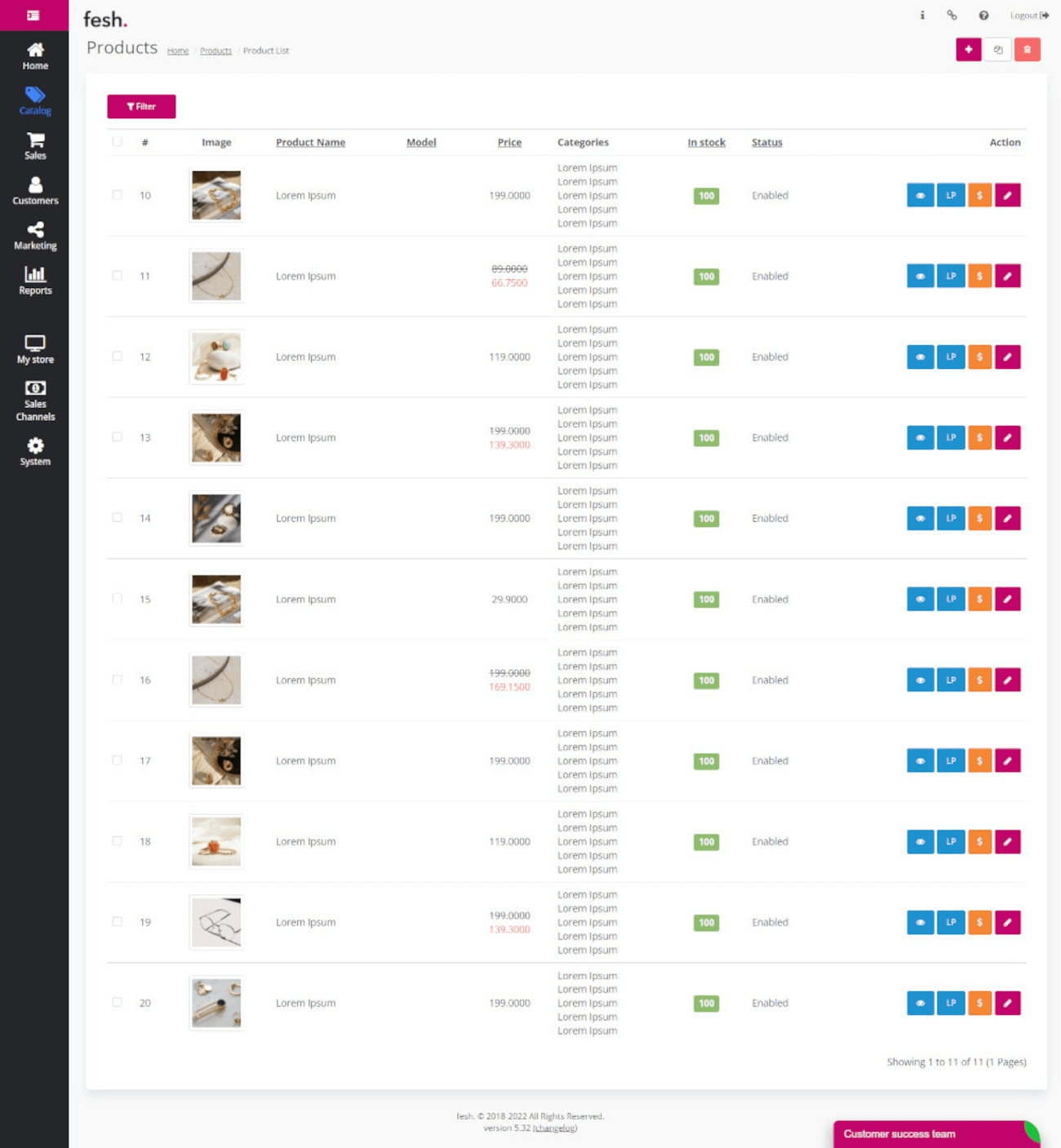View product 10 using eye icon
Viewport: 1061px width, 1148px height.
coord(920,196)
